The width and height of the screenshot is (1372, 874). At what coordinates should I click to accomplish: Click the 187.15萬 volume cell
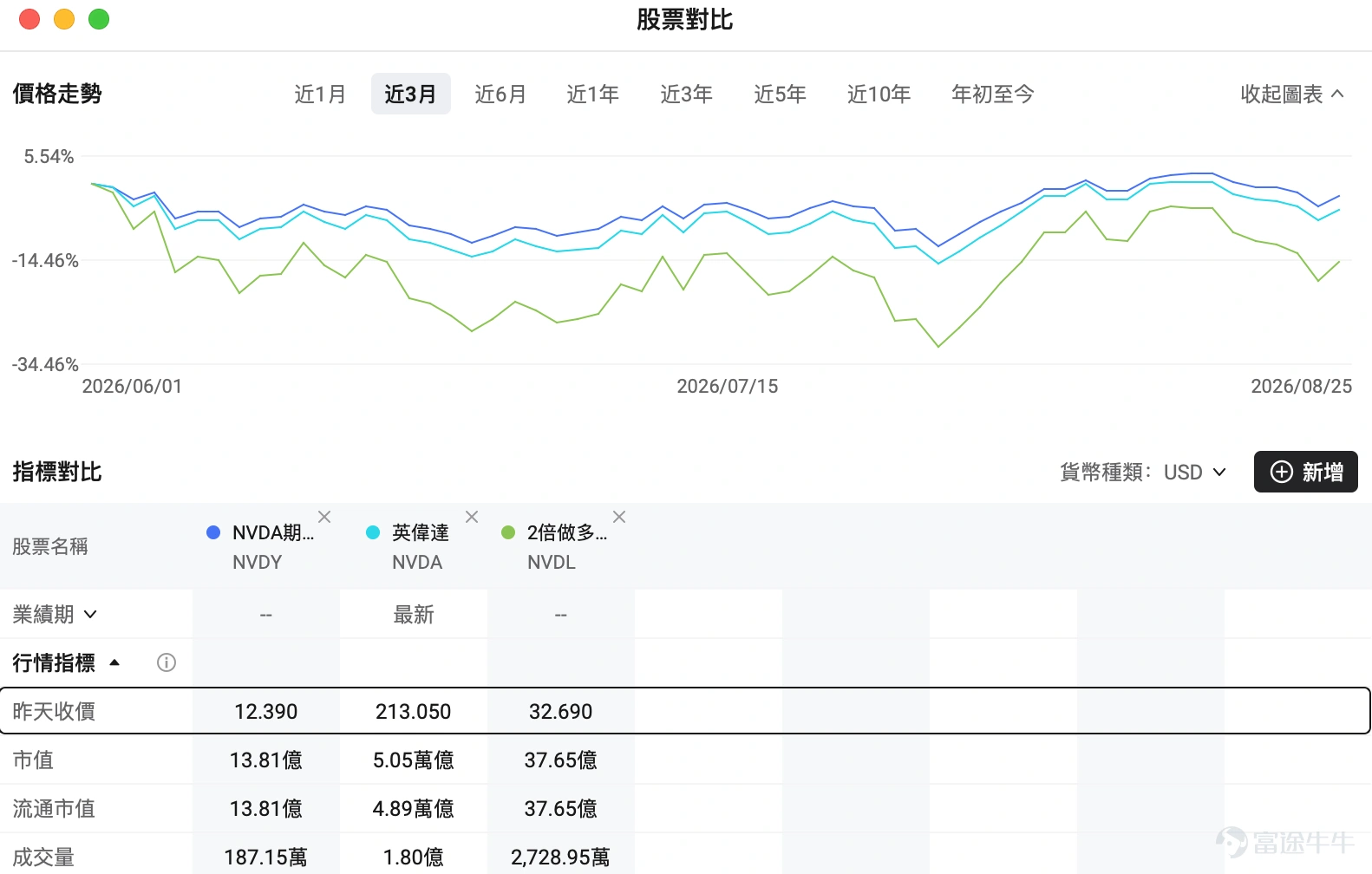tap(266, 857)
